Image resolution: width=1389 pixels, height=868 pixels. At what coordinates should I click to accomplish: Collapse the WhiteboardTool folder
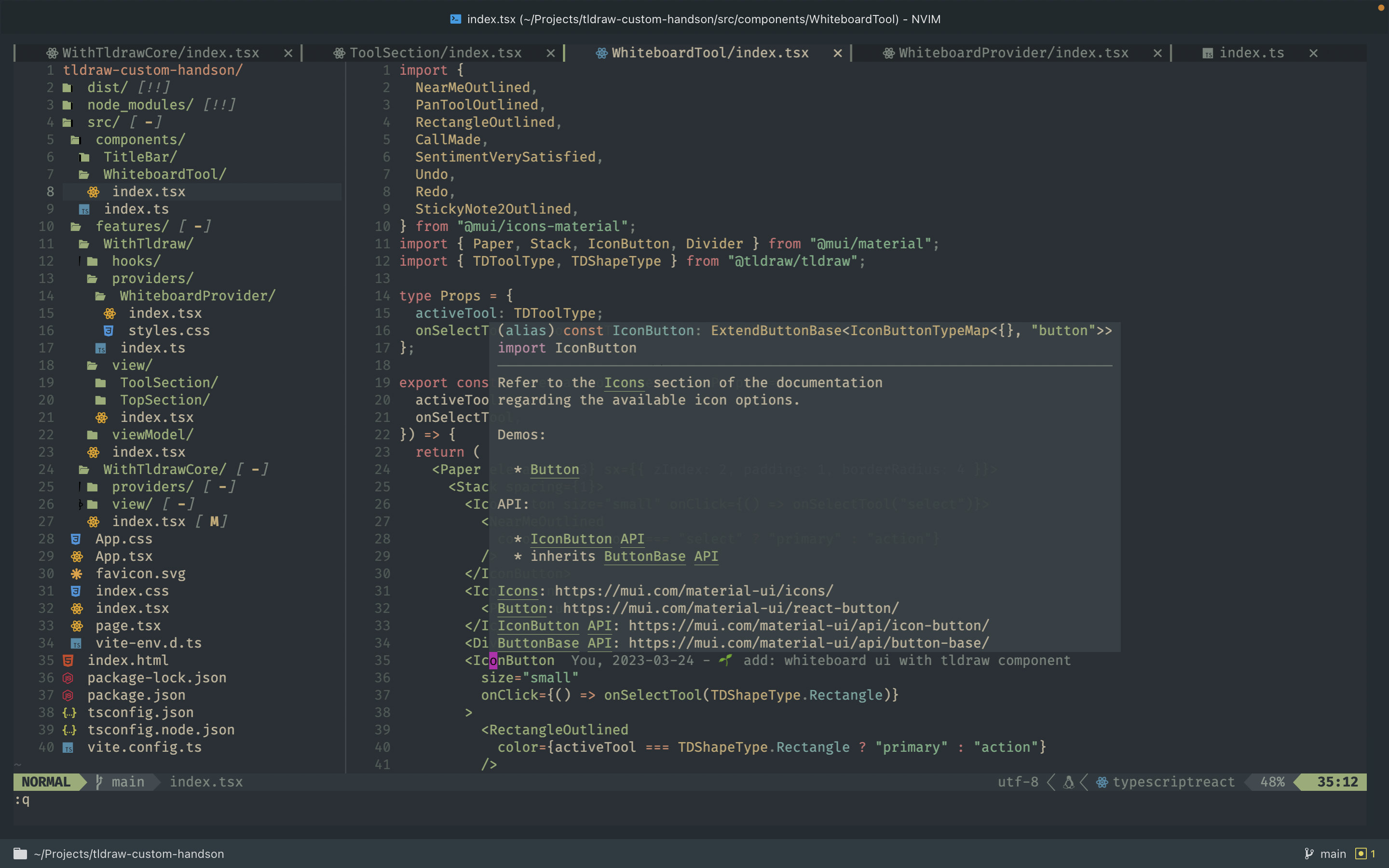tap(164, 174)
